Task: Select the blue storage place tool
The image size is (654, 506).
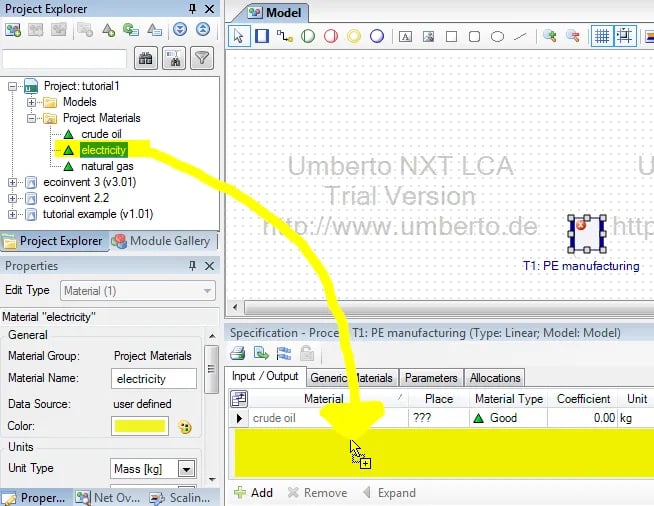Action: pos(377,36)
